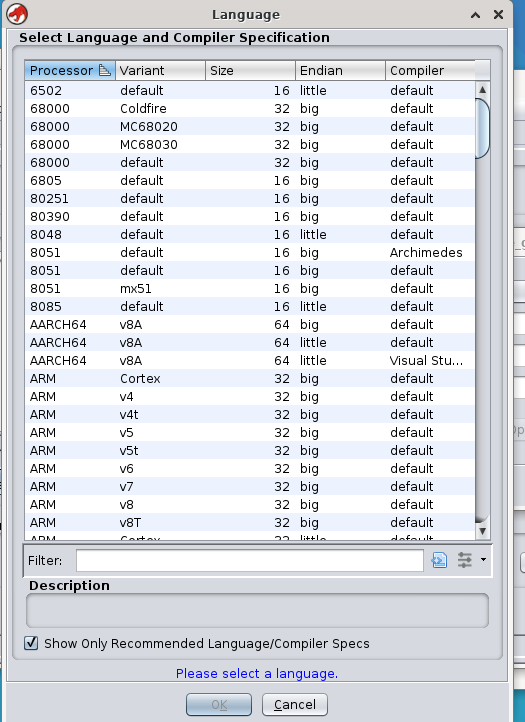Screen dimensions: 525x722
Task: Select the 80251 processor row
Action: (250, 198)
